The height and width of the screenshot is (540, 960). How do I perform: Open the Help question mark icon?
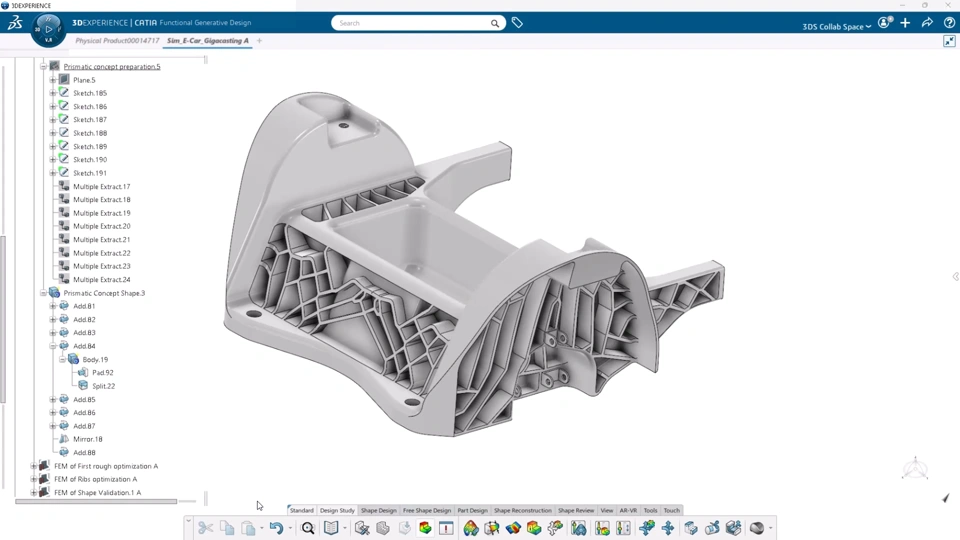pyautogui.click(x=949, y=23)
